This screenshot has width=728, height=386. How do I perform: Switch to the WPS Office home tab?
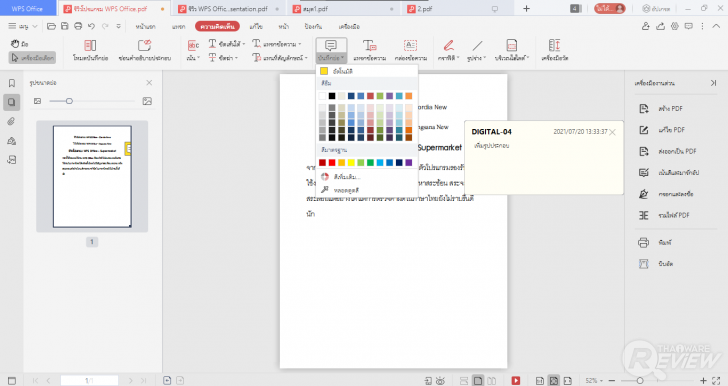(27, 8)
